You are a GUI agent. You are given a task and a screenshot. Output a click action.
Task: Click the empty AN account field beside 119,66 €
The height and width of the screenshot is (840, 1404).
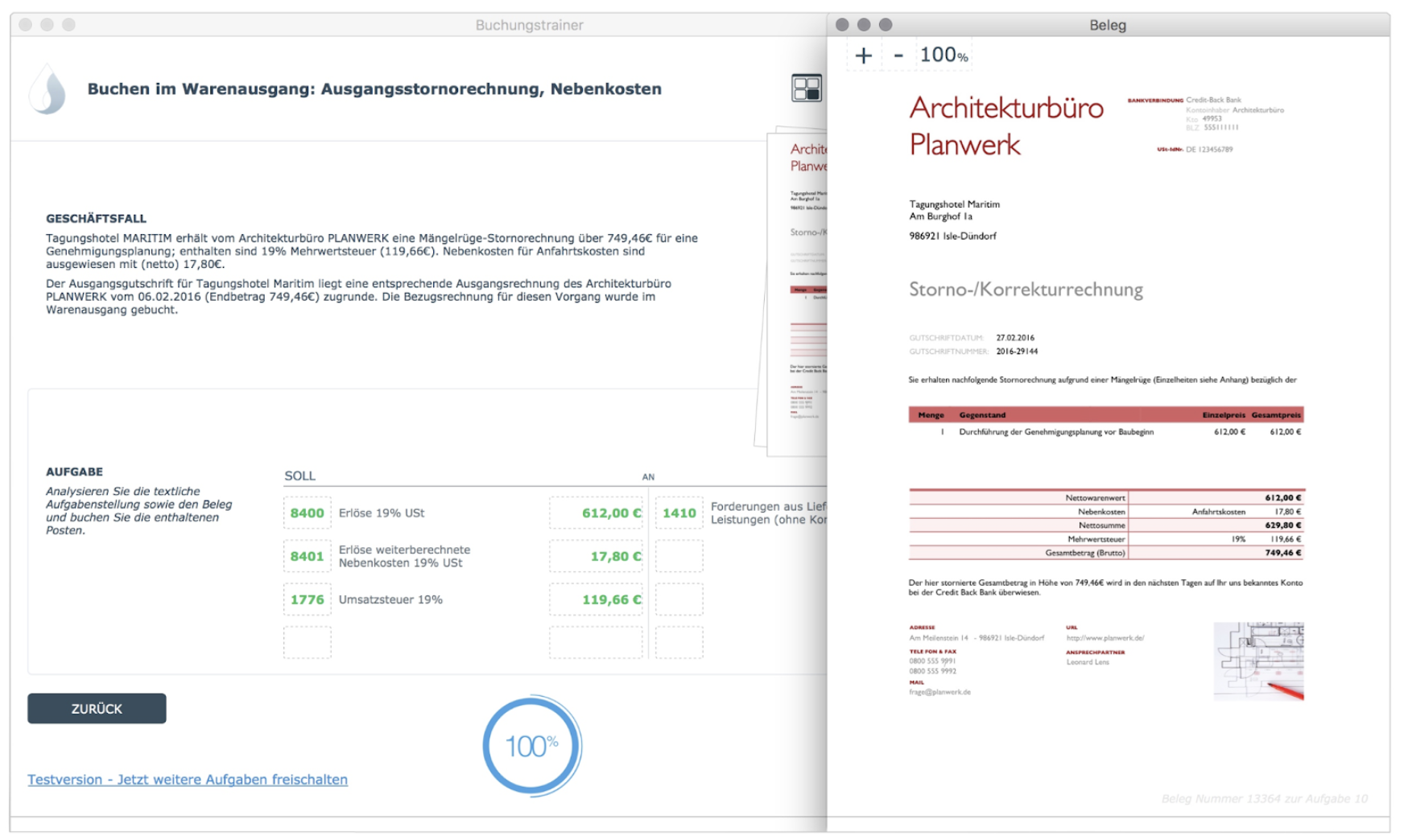pos(679,599)
